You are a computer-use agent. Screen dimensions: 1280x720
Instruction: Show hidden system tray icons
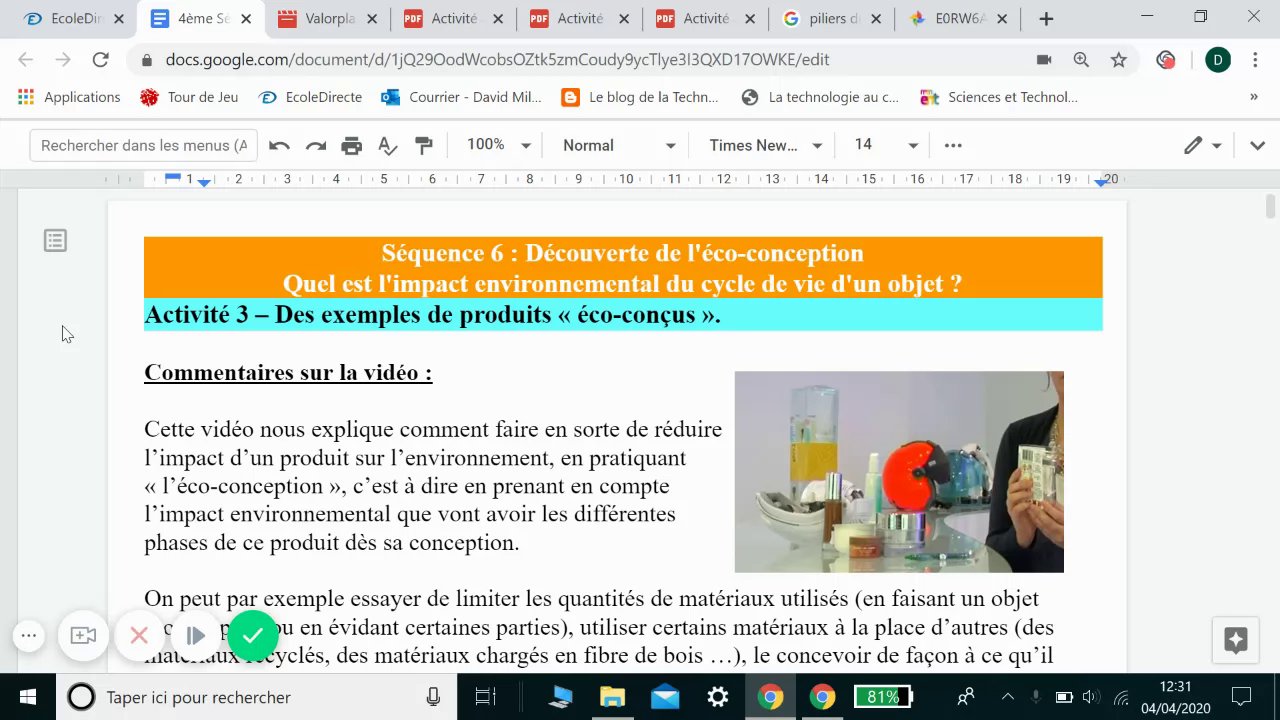coord(1007,697)
